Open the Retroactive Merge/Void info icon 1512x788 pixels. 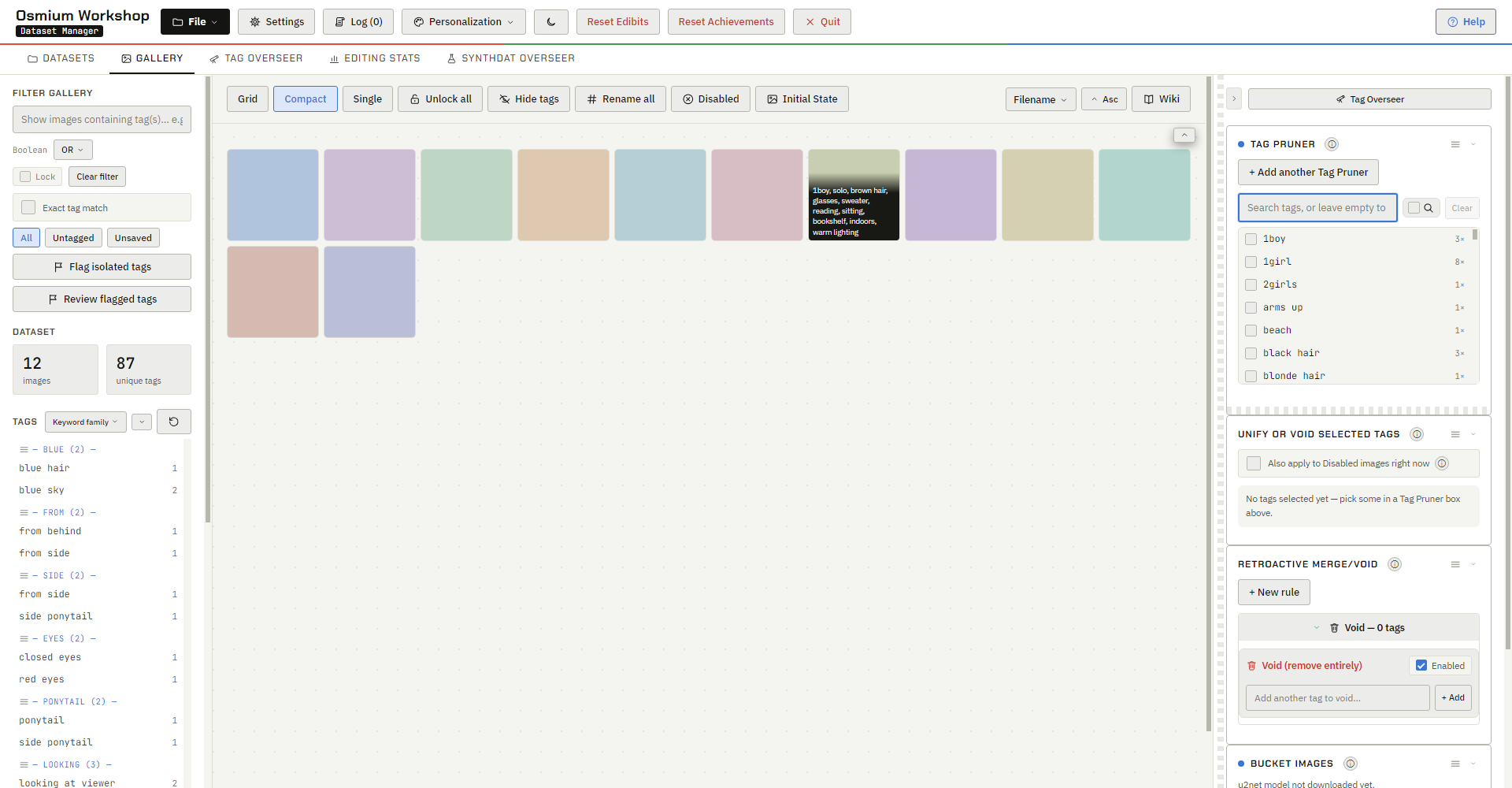(x=1395, y=564)
